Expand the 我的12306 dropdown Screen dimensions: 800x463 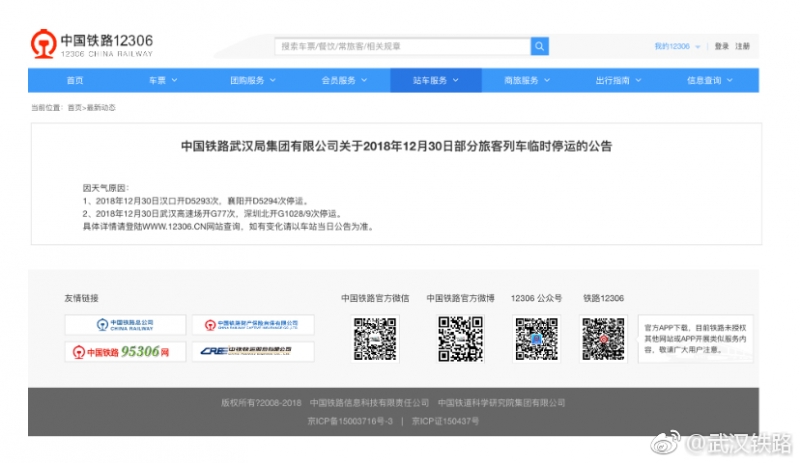coord(677,46)
